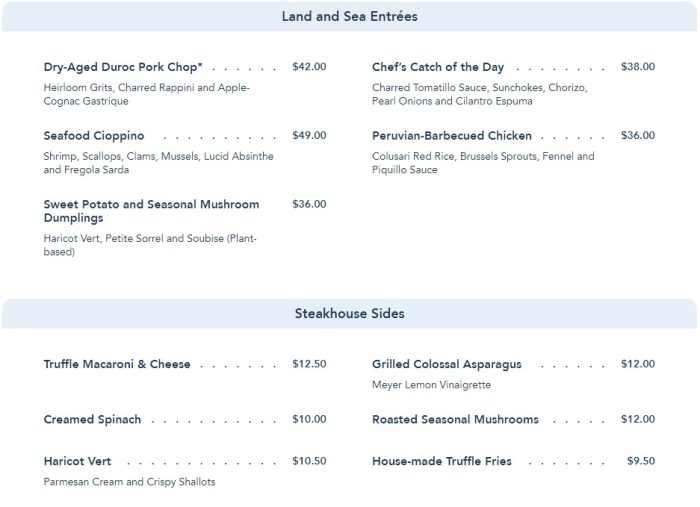Click the $38.00 Chef's Catch price
The image size is (700, 507).
(x=638, y=67)
